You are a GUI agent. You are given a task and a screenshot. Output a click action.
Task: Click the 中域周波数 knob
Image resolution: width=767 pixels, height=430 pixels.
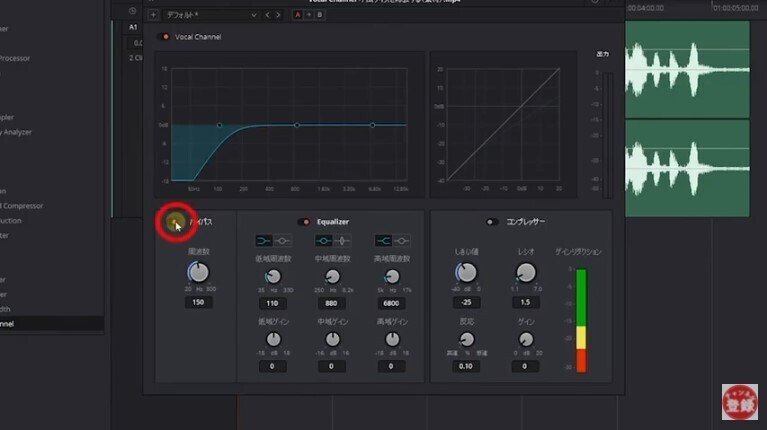point(333,277)
